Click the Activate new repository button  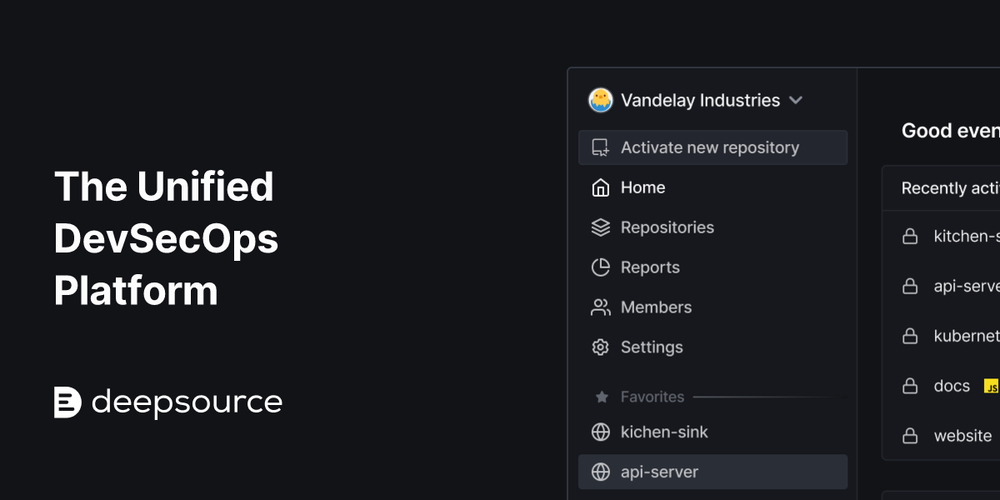click(712, 147)
